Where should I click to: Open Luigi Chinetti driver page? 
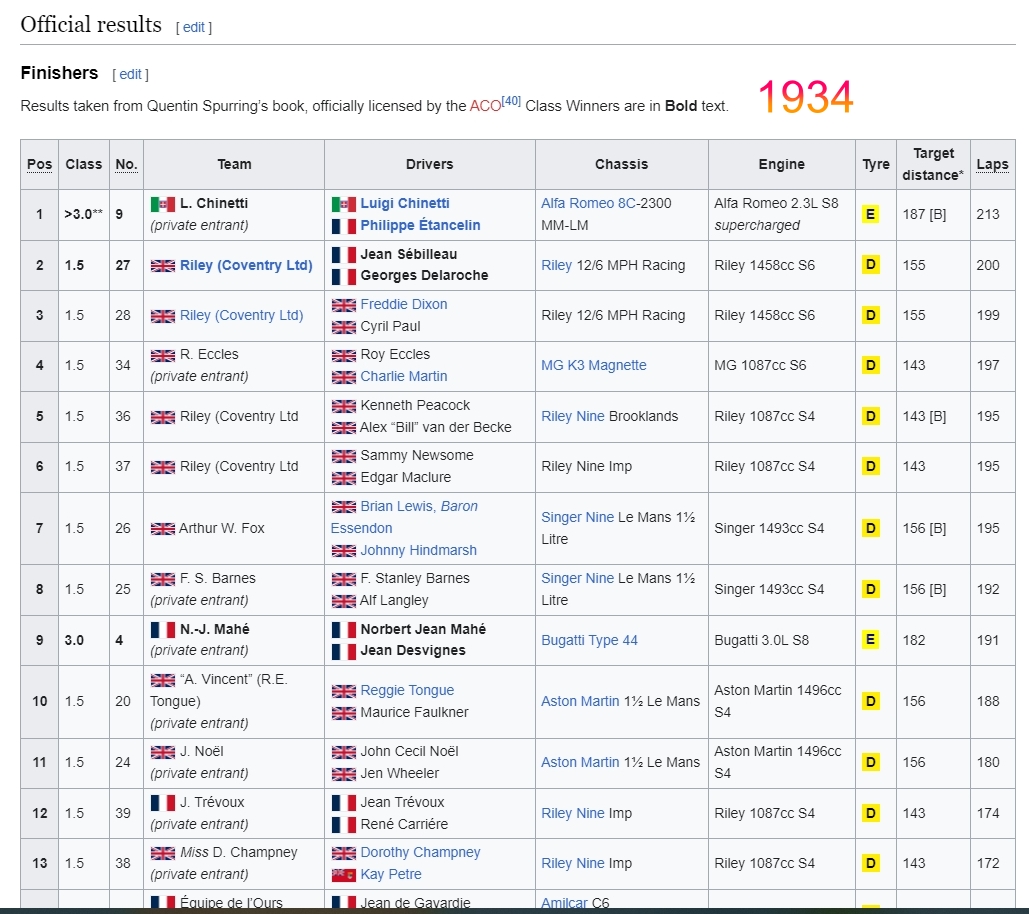(404, 203)
